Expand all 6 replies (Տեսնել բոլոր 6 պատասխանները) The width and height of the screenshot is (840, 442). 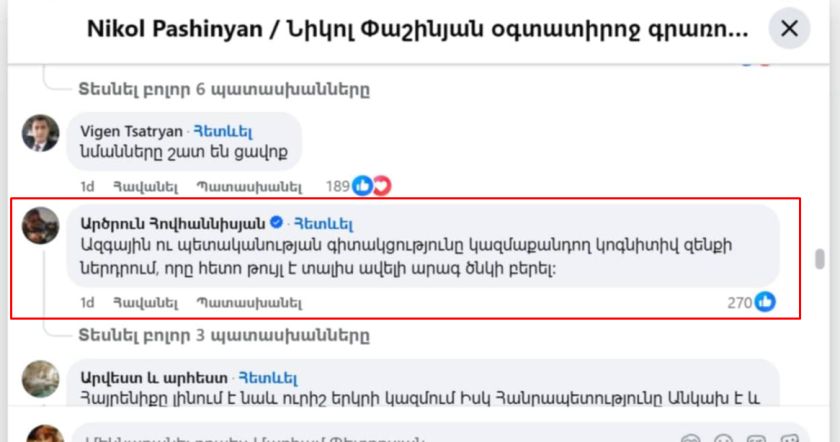[x=224, y=89]
